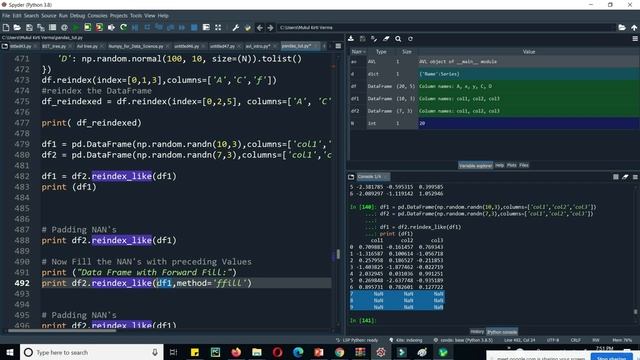Image resolution: width=640 pixels, height=360 pixels.
Task: Click LSP Python ready status entry
Action: tap(357, 340)
